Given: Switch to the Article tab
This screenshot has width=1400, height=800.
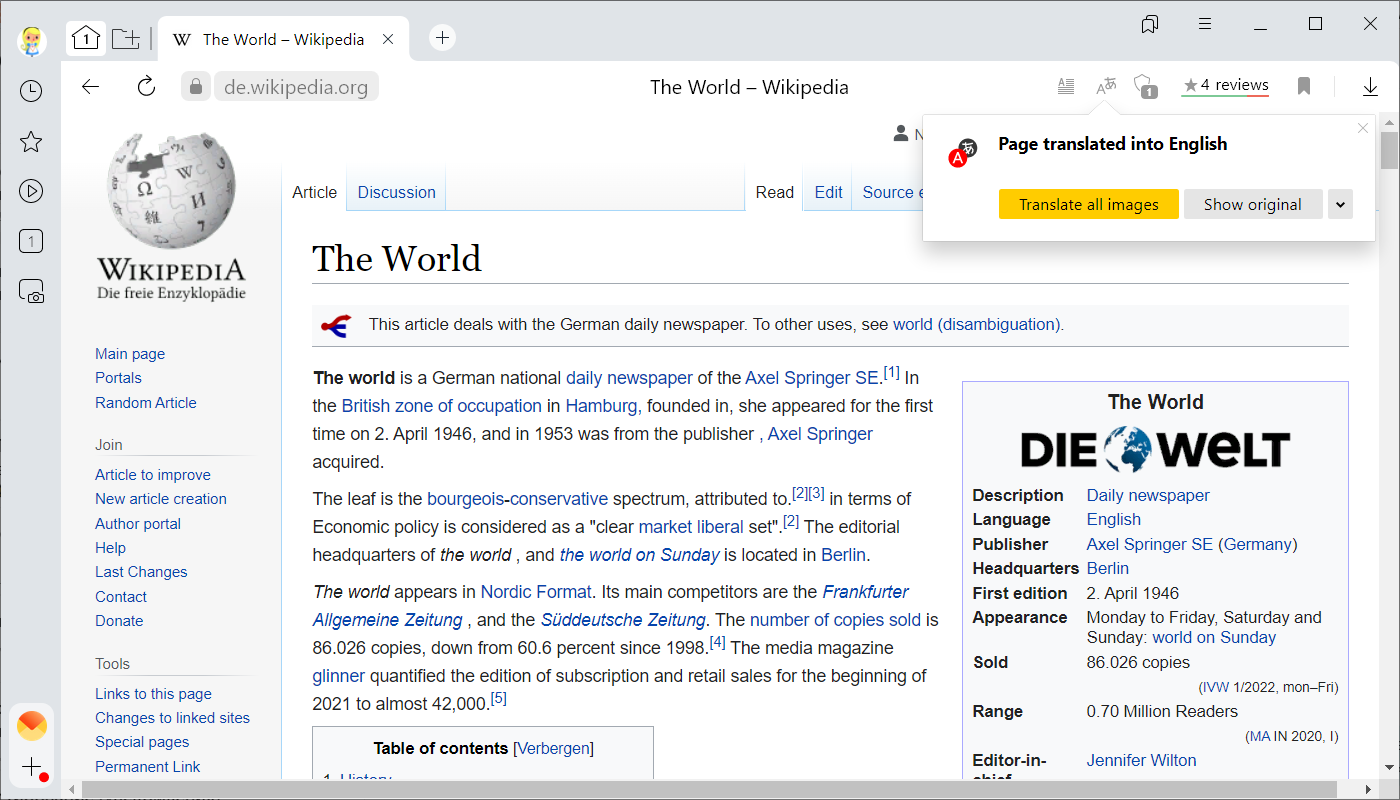Looking at the screenshot, I should tap(314, 192).
